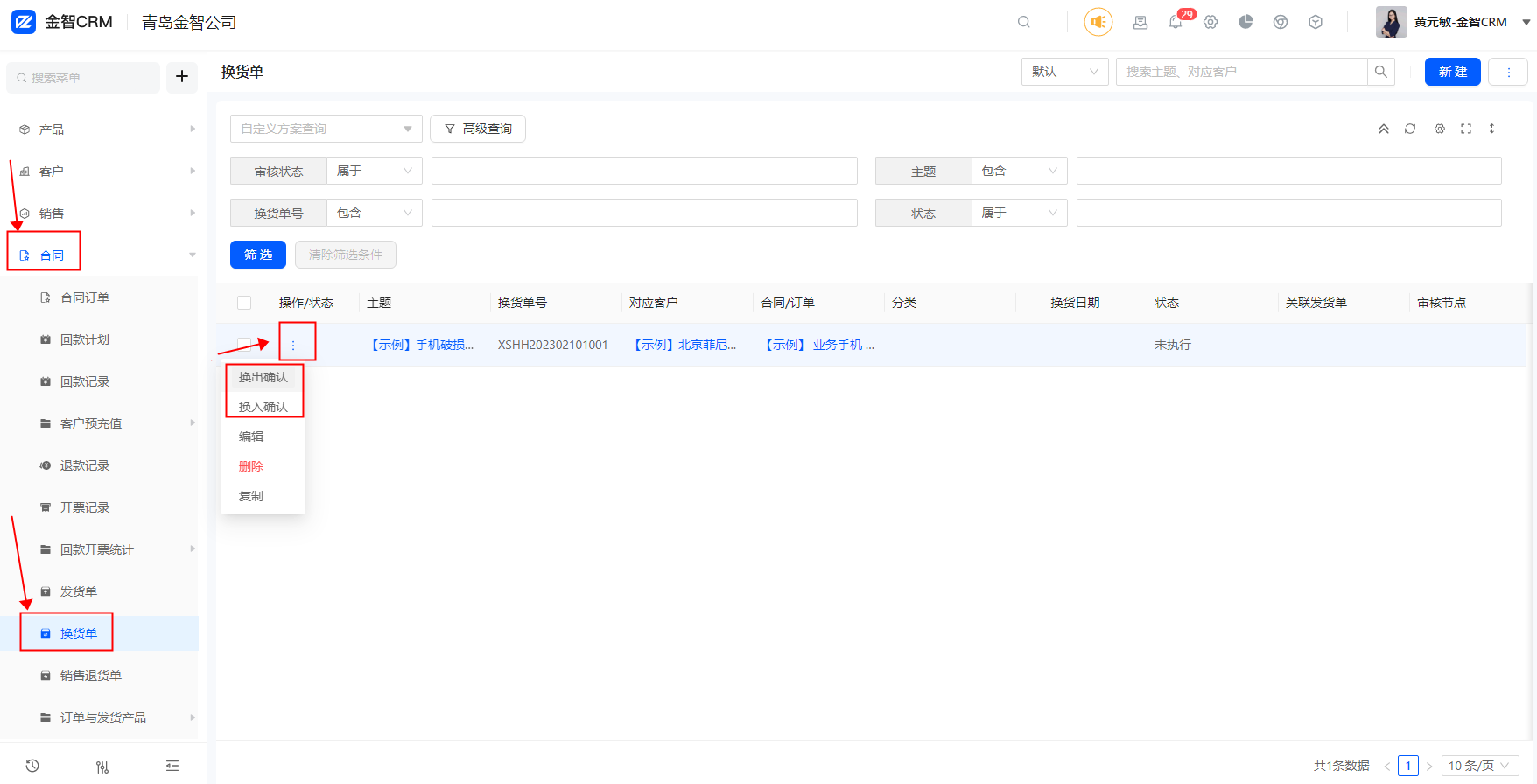Click the XSHH202302101001 exchange number cell
This screenshot has height=784, width=1537.
(x=553, y=345)
